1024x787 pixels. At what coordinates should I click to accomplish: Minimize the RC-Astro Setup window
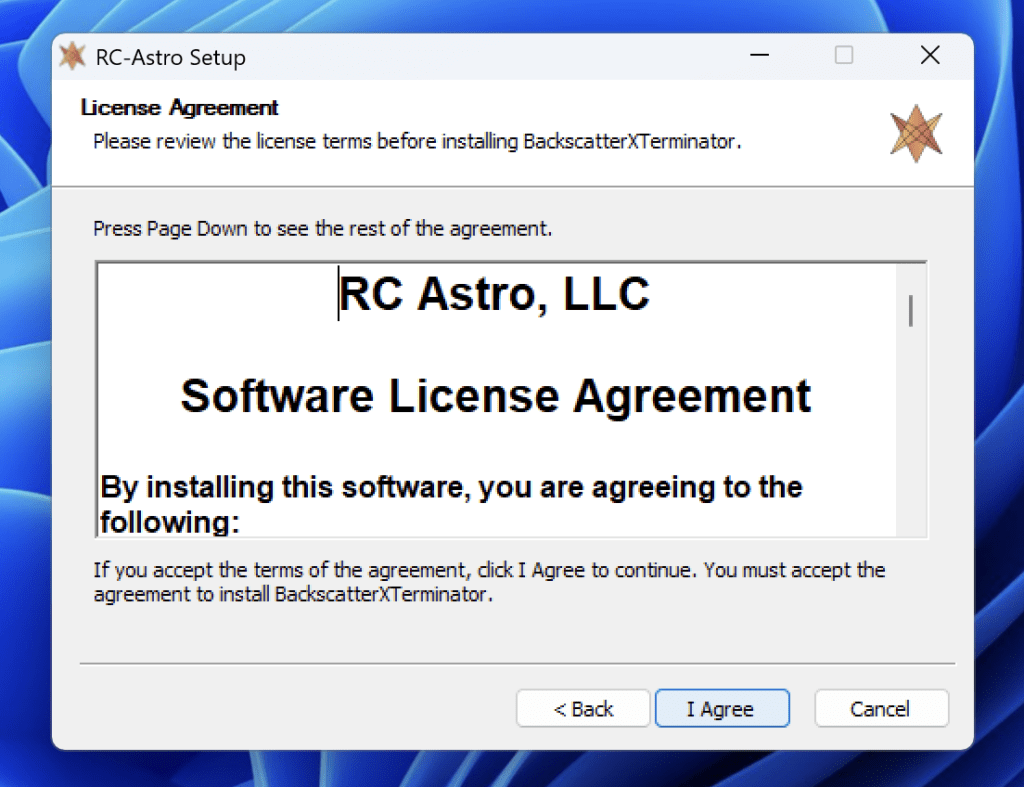point(759,56)
